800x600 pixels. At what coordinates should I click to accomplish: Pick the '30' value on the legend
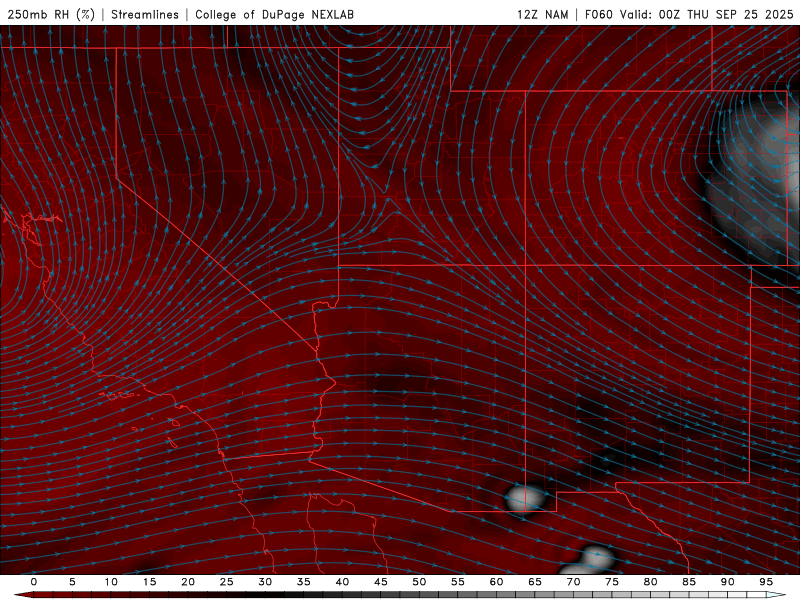pyautogui.click(x=265, y=582)
